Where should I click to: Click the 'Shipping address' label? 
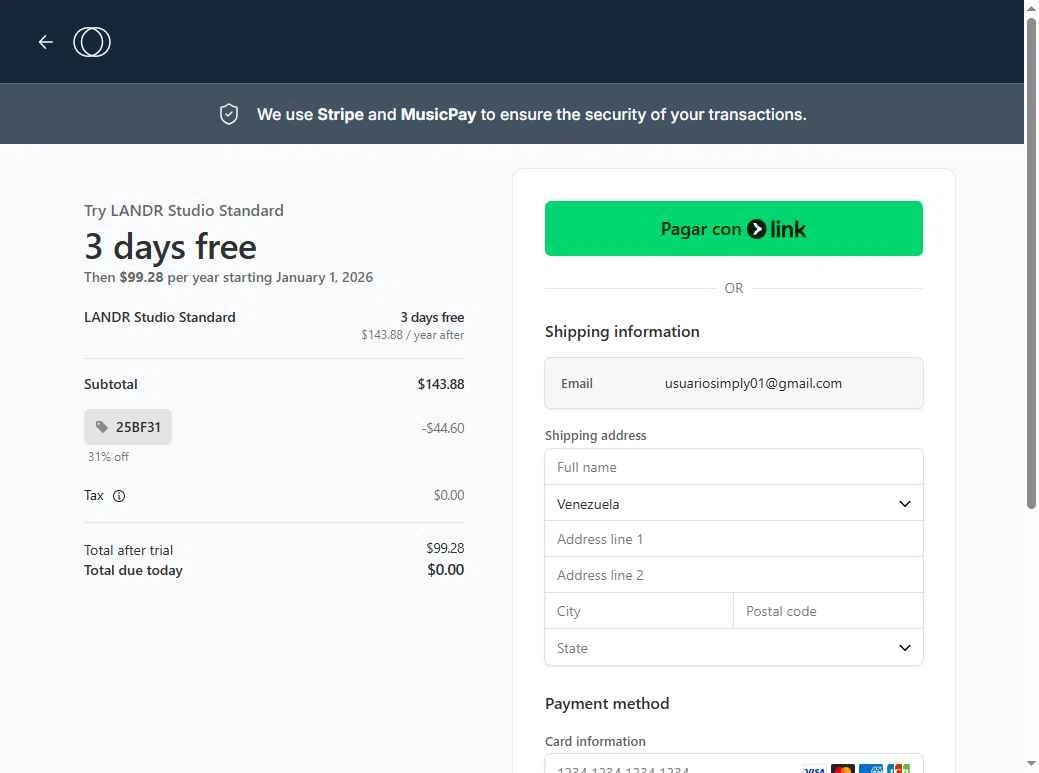pyautogui.click(x=595, y=435)
